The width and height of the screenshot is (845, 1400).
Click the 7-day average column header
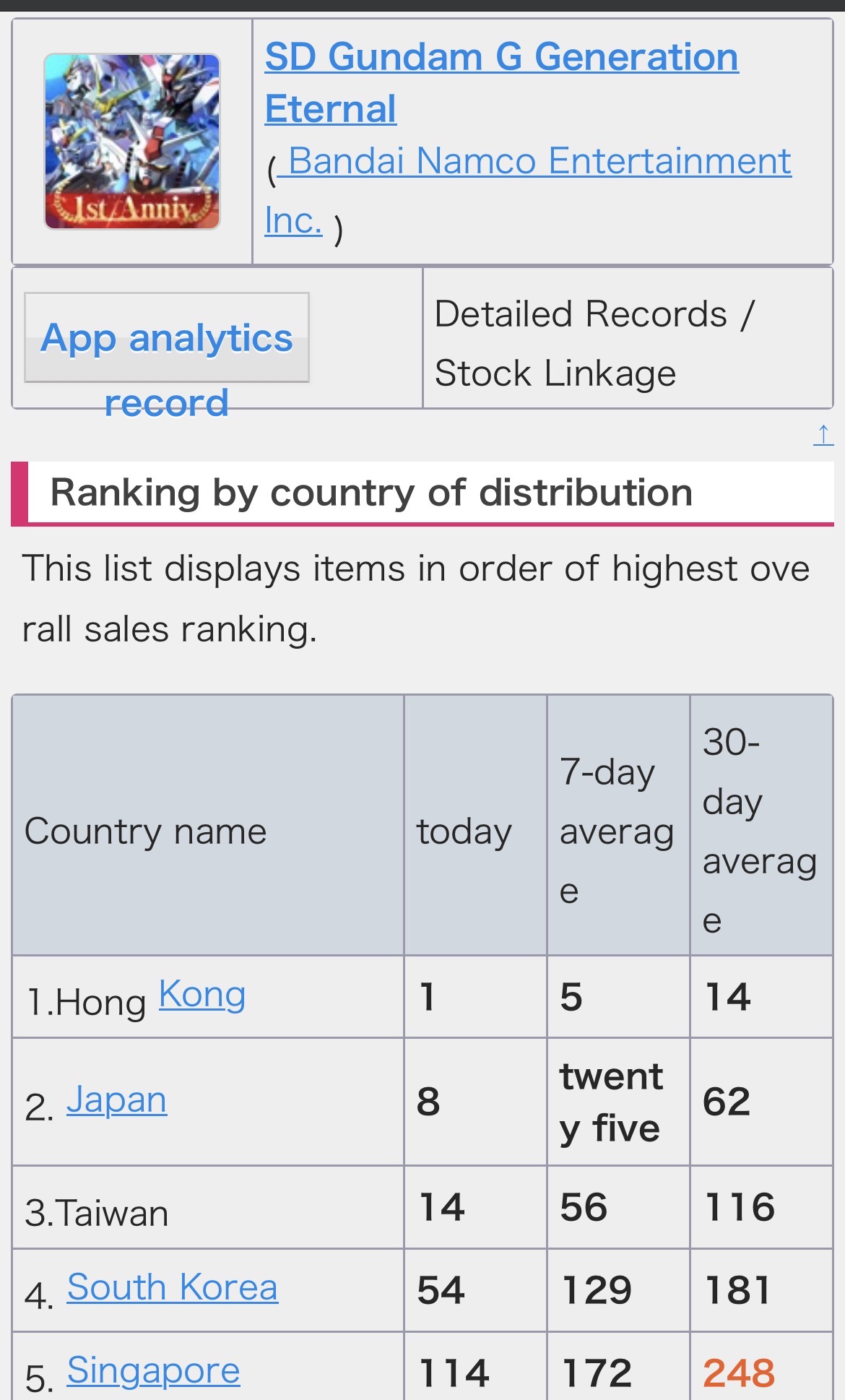pyautogui.click(x=617, y=831)
